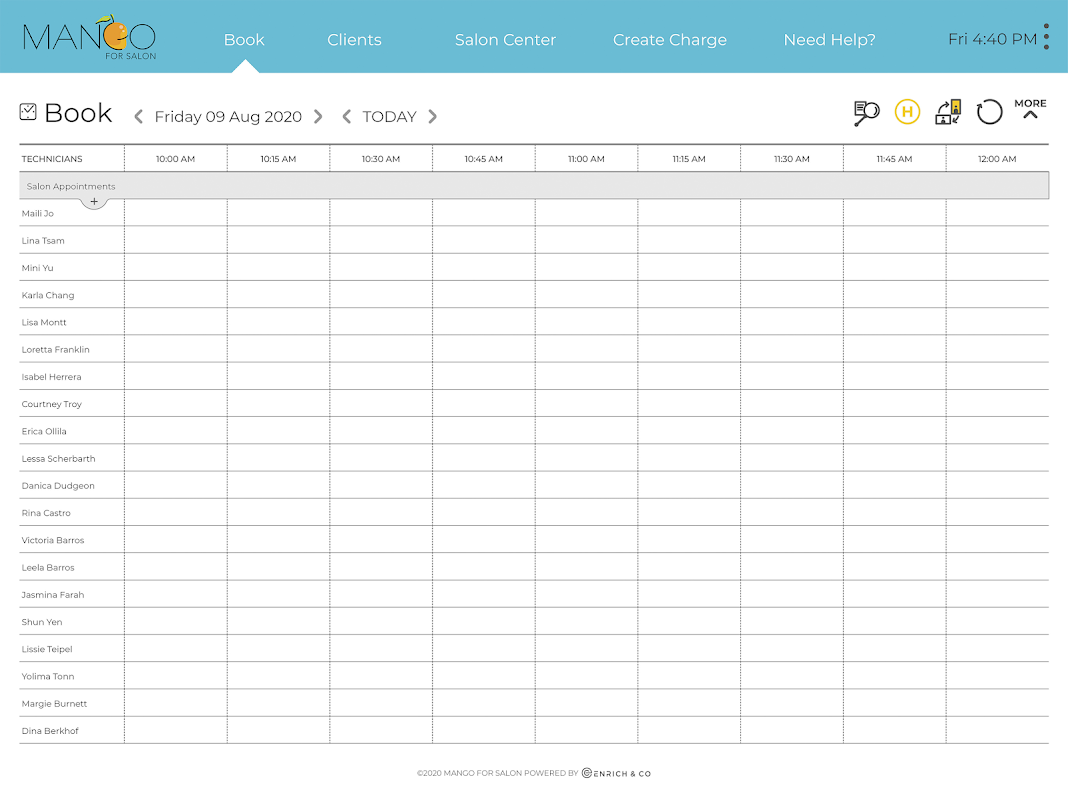Select technician Loretta Franklin
Image resolution: width=1068 pixels, height=800 pixels.
55,349
